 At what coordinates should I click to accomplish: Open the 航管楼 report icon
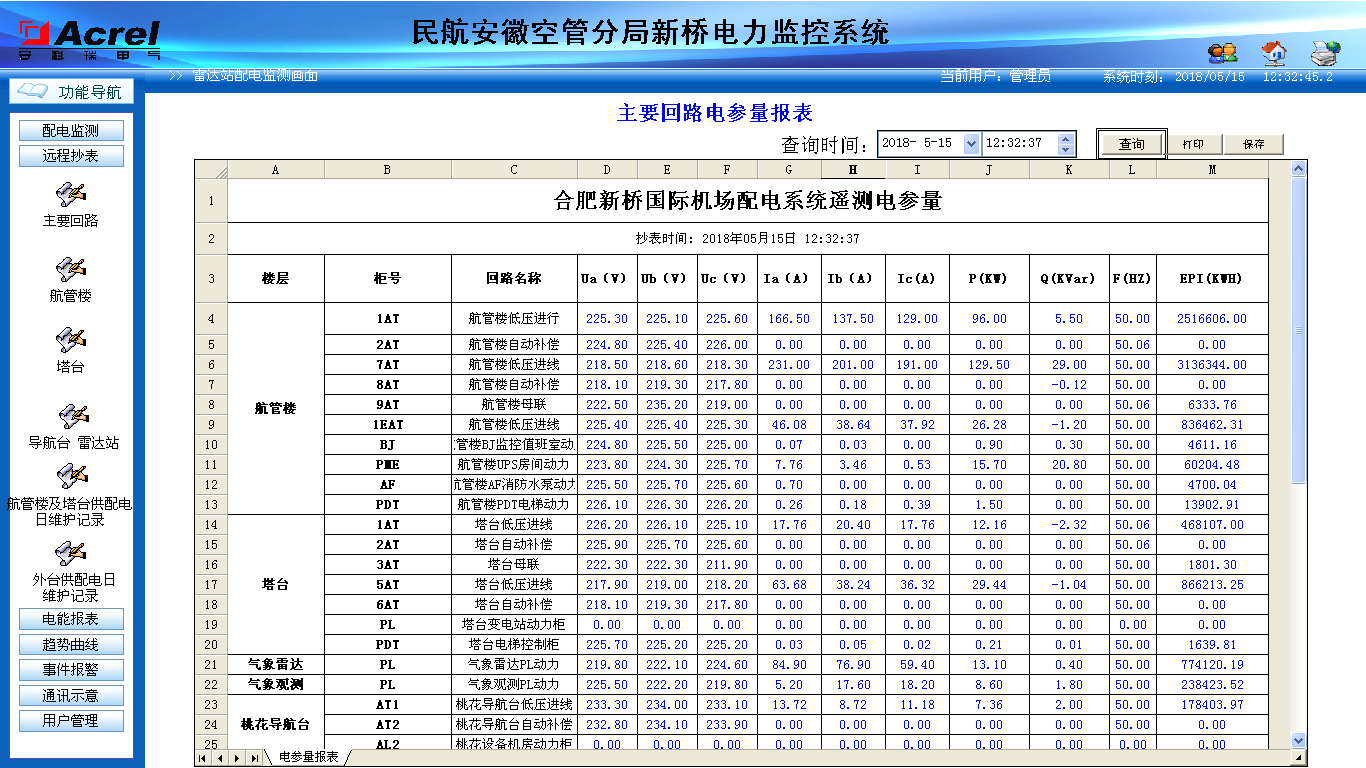70,268
